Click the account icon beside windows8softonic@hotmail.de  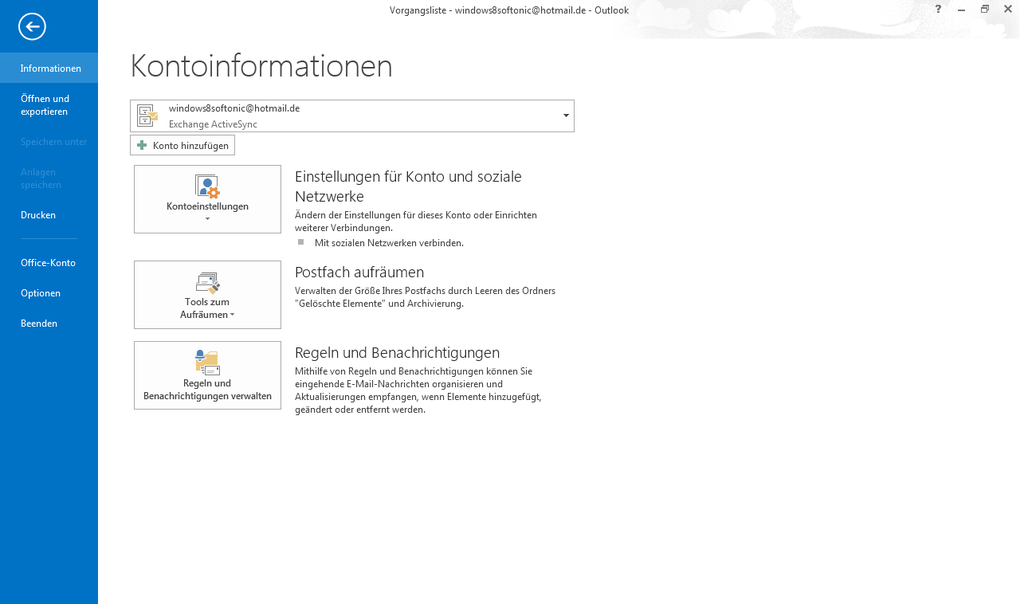[147, 116]
